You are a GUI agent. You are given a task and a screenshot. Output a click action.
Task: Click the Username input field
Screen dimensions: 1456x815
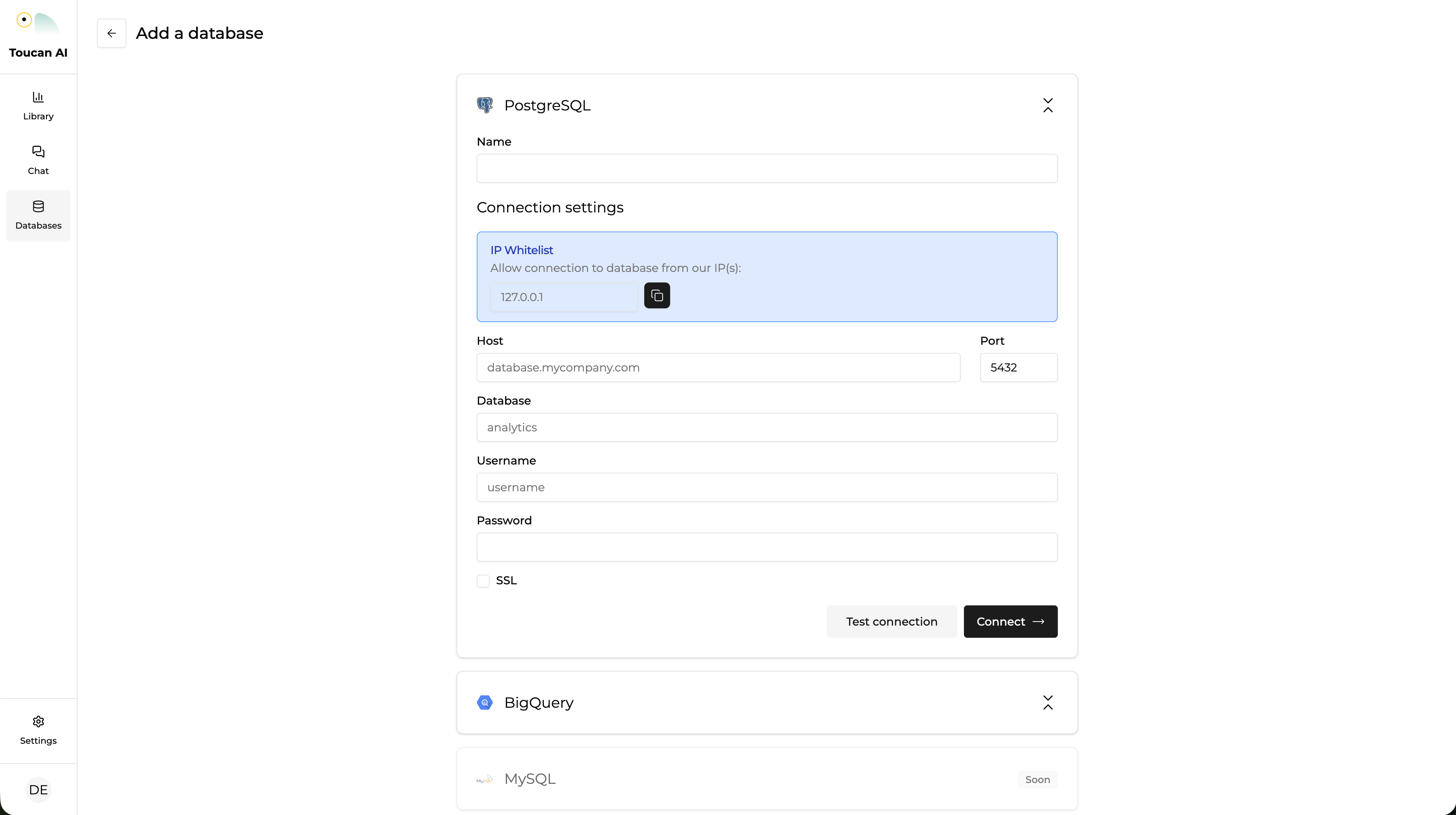click(x=766, y=487)
